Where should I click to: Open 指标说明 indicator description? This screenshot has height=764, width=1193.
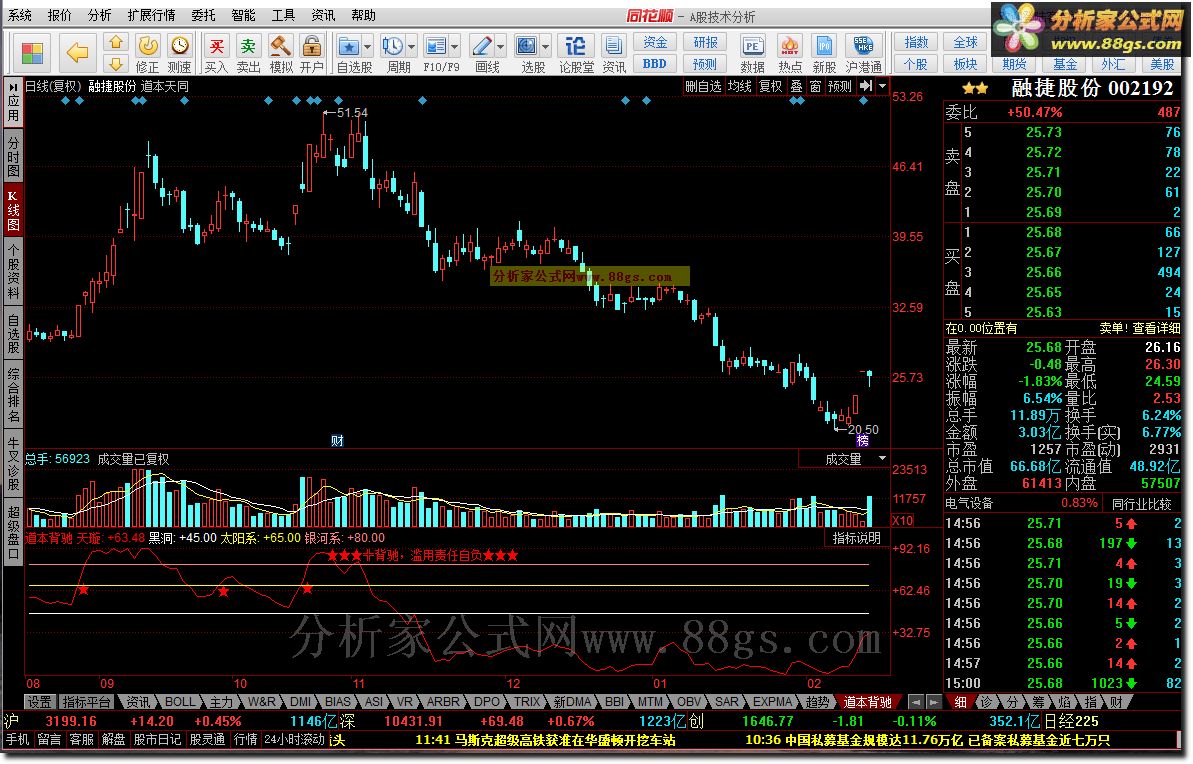[857, 538]
